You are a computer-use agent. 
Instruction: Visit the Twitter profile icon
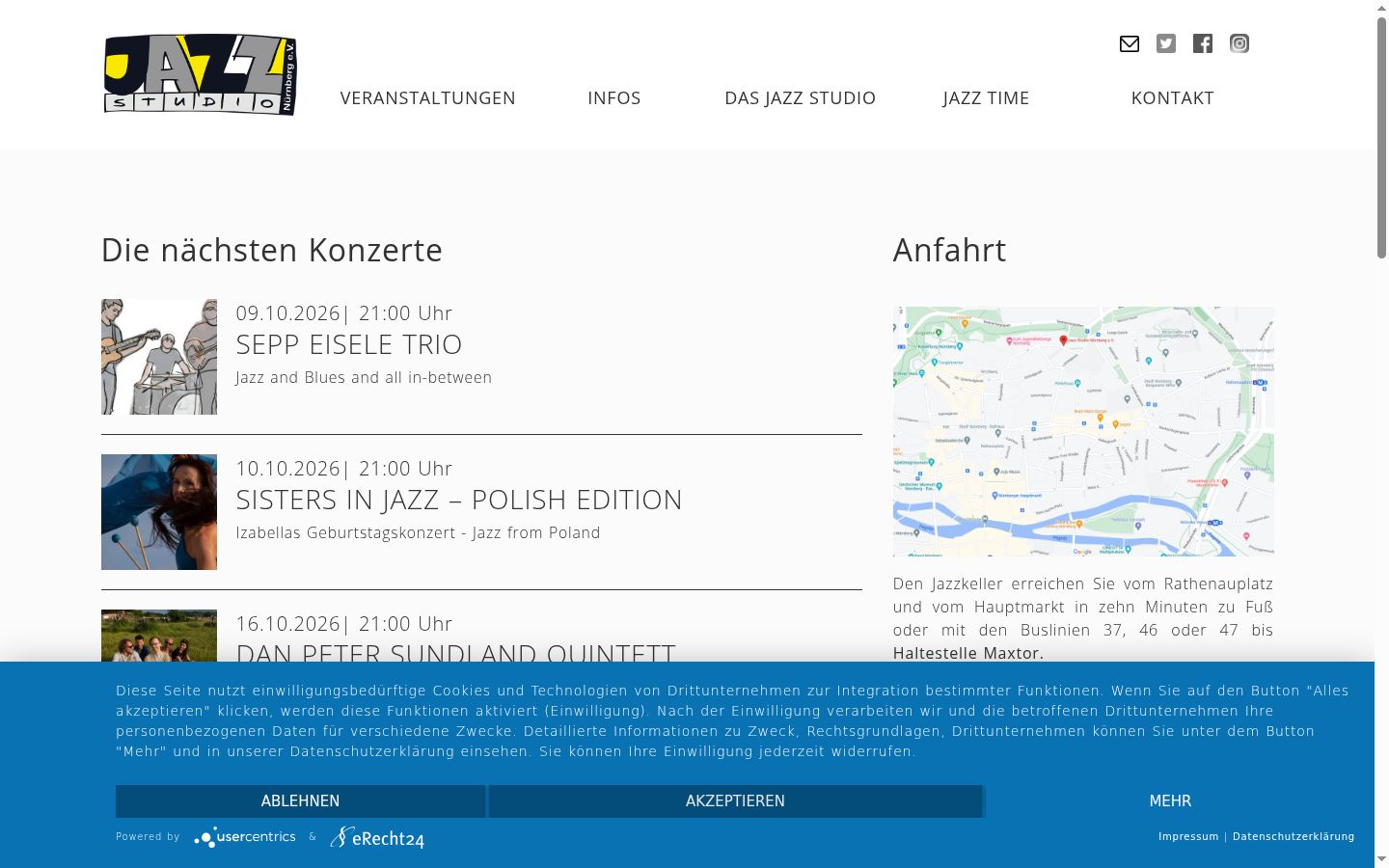pyautogui.click(x=1166, y=43)
